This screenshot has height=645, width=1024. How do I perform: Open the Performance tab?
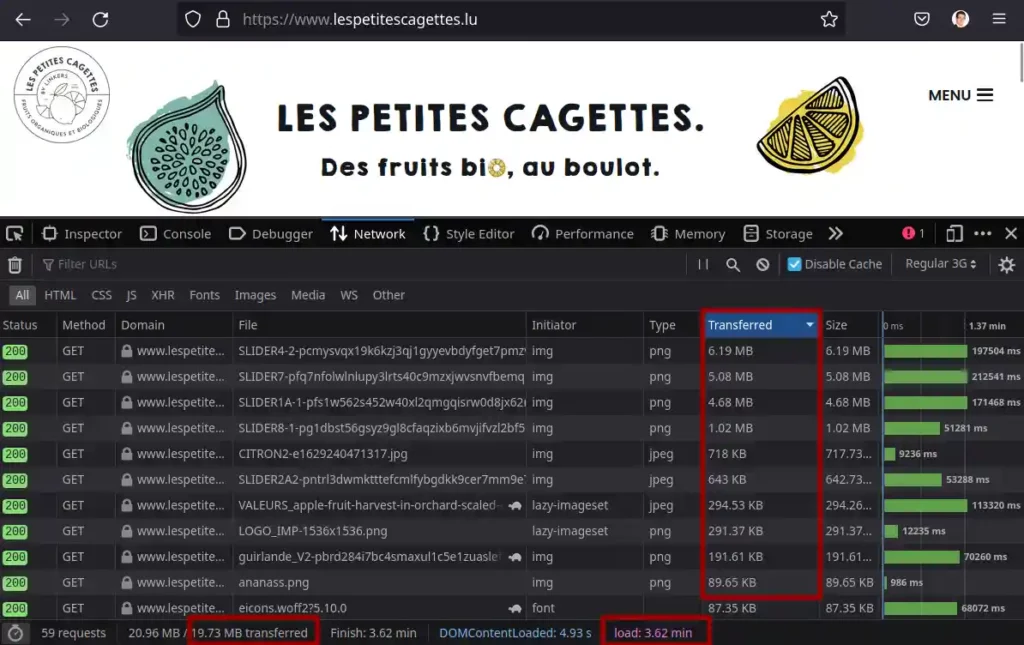pos(583,234)
